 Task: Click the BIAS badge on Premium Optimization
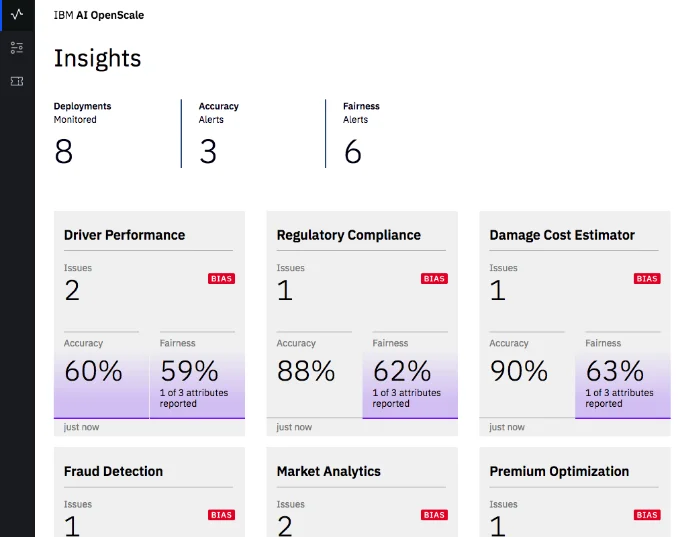(647, 515)
